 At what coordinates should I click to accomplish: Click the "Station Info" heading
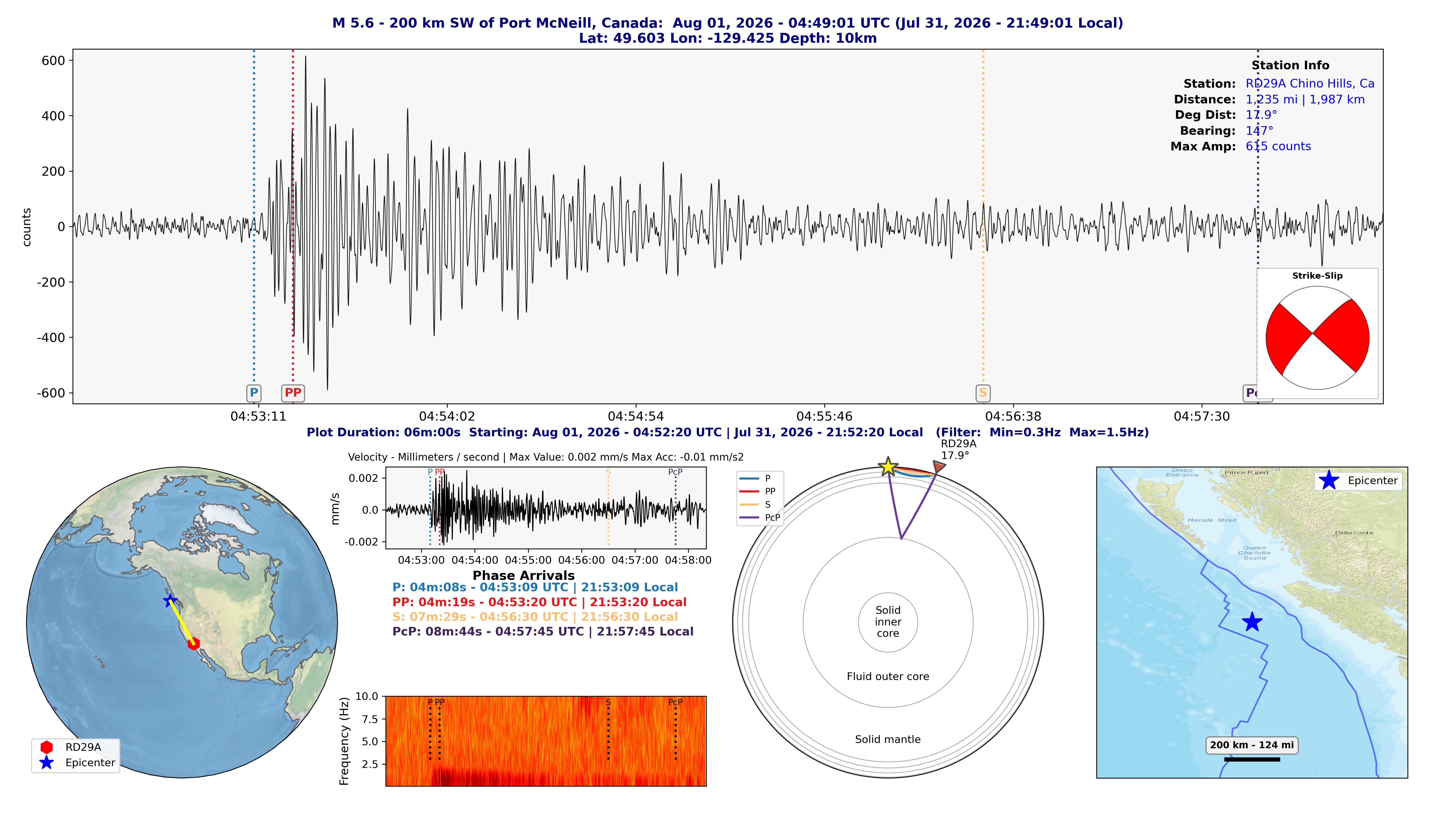(x=1290, y=65)
